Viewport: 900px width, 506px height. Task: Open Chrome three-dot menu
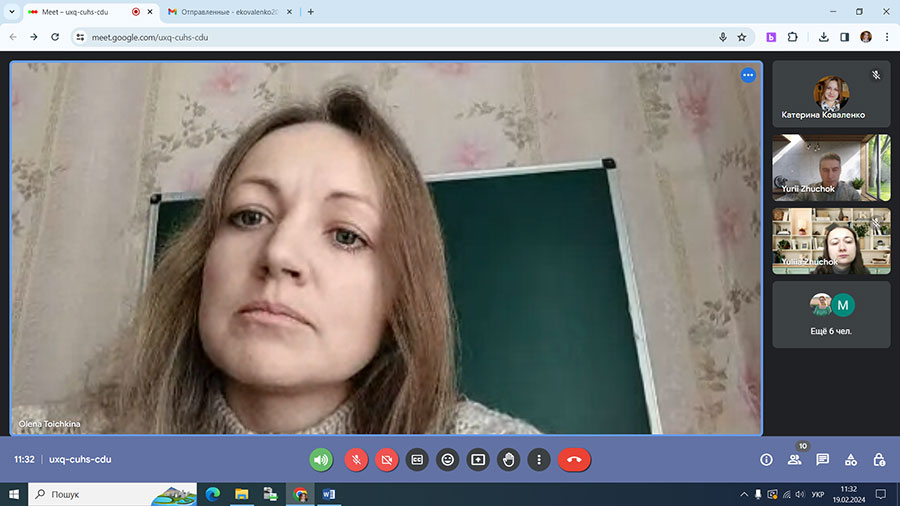pyautogui.click(x=887, y=37)
